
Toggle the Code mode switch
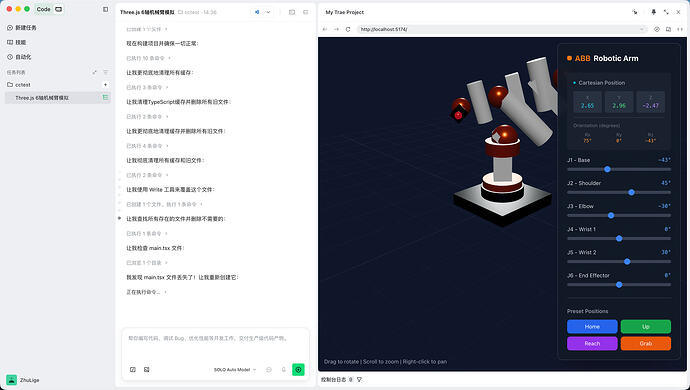(x=43, y=9)
